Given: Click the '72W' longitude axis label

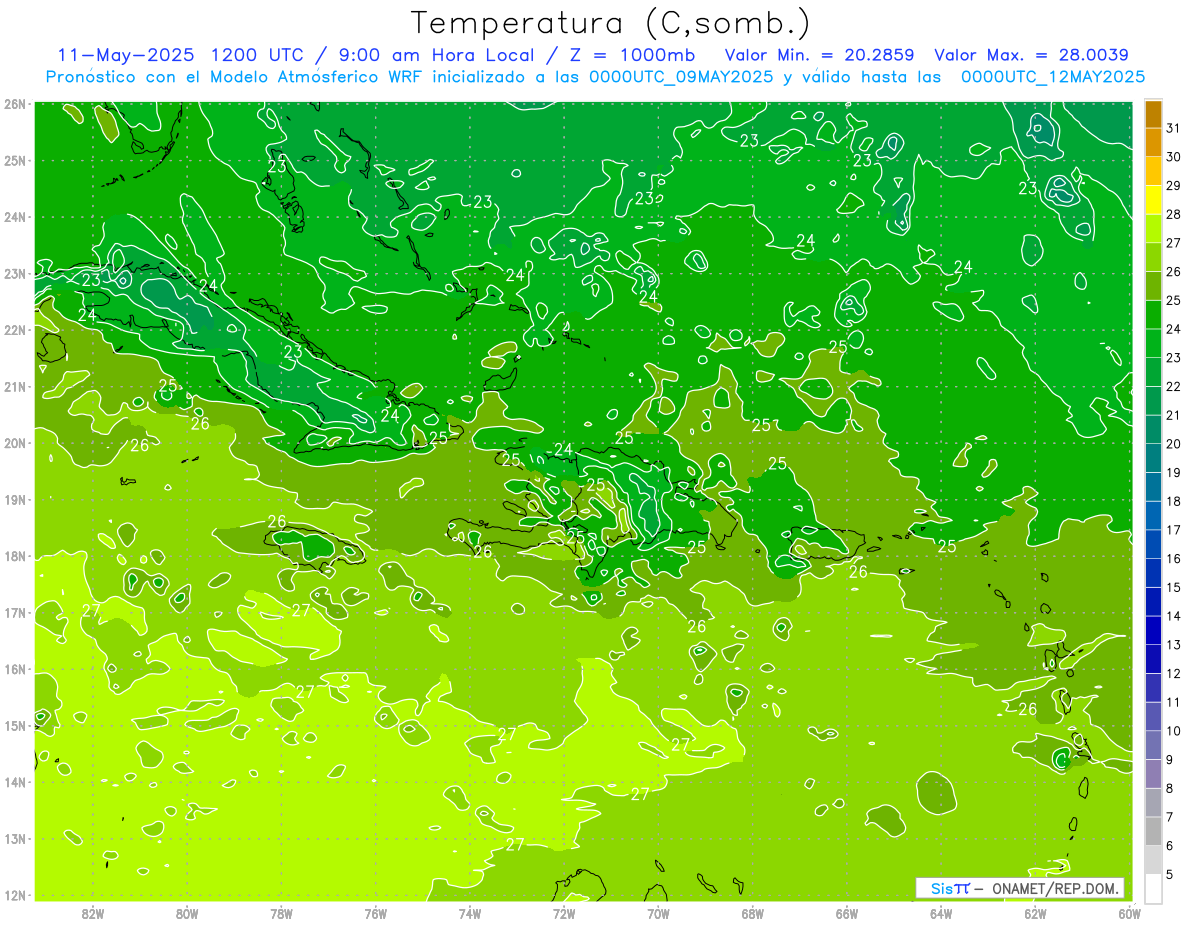Looking at the screenshot, I should (x=564, y=913).
